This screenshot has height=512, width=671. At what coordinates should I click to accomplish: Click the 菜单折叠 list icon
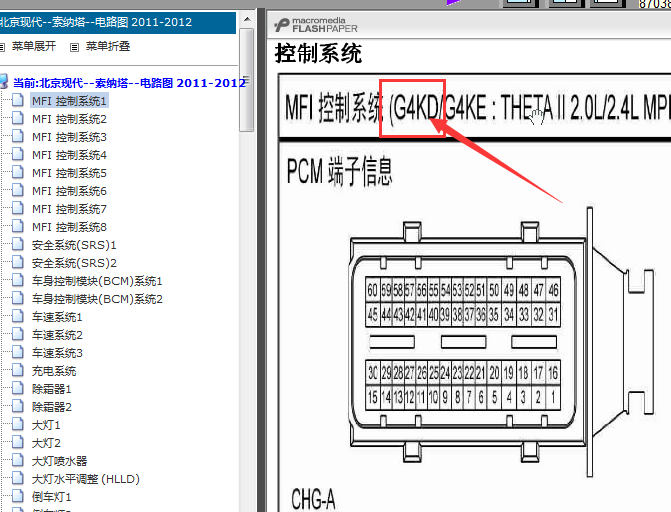(x=74, y=47)
